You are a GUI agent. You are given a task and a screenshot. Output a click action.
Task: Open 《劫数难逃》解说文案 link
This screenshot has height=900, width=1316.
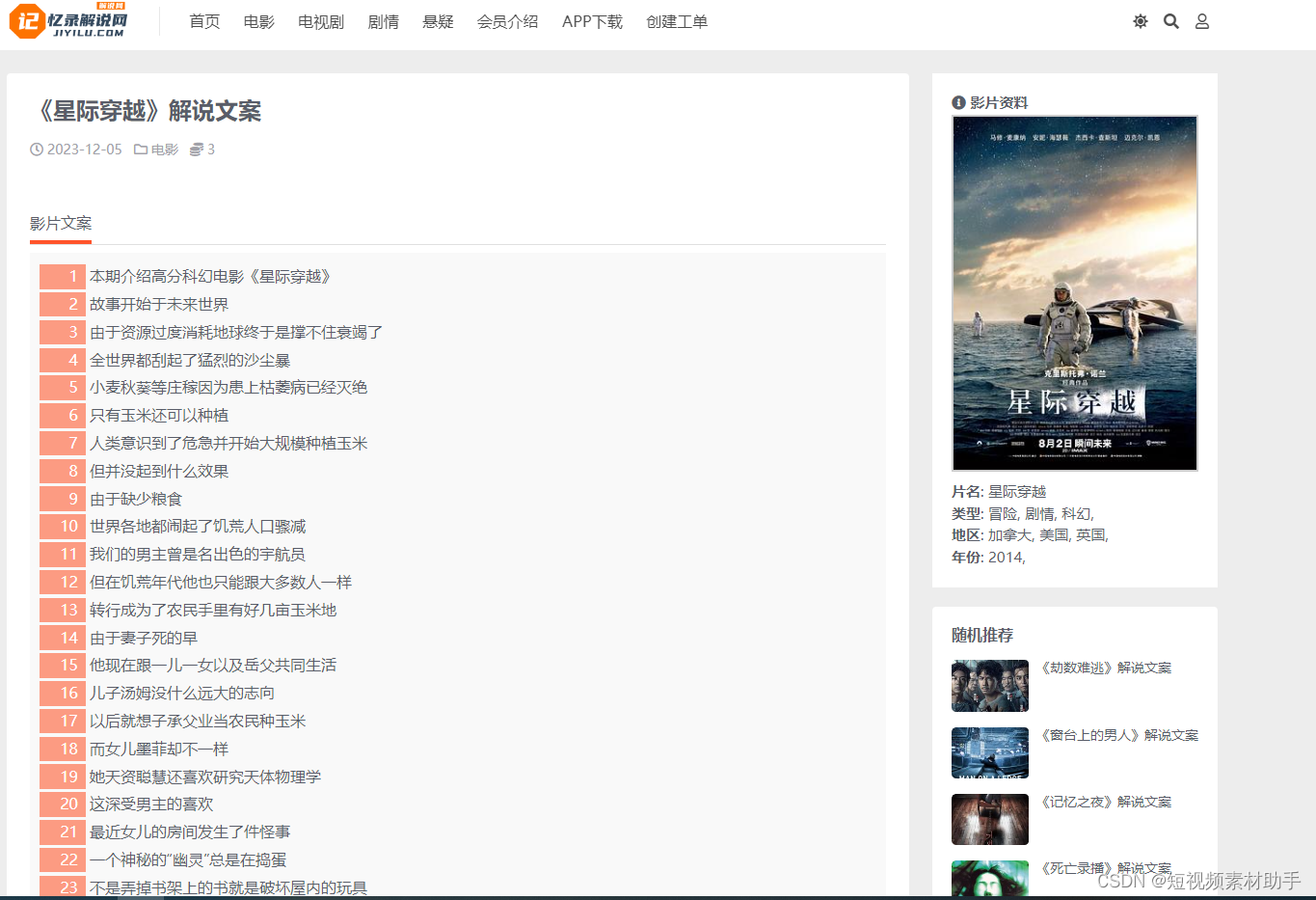click(1106, 668)
